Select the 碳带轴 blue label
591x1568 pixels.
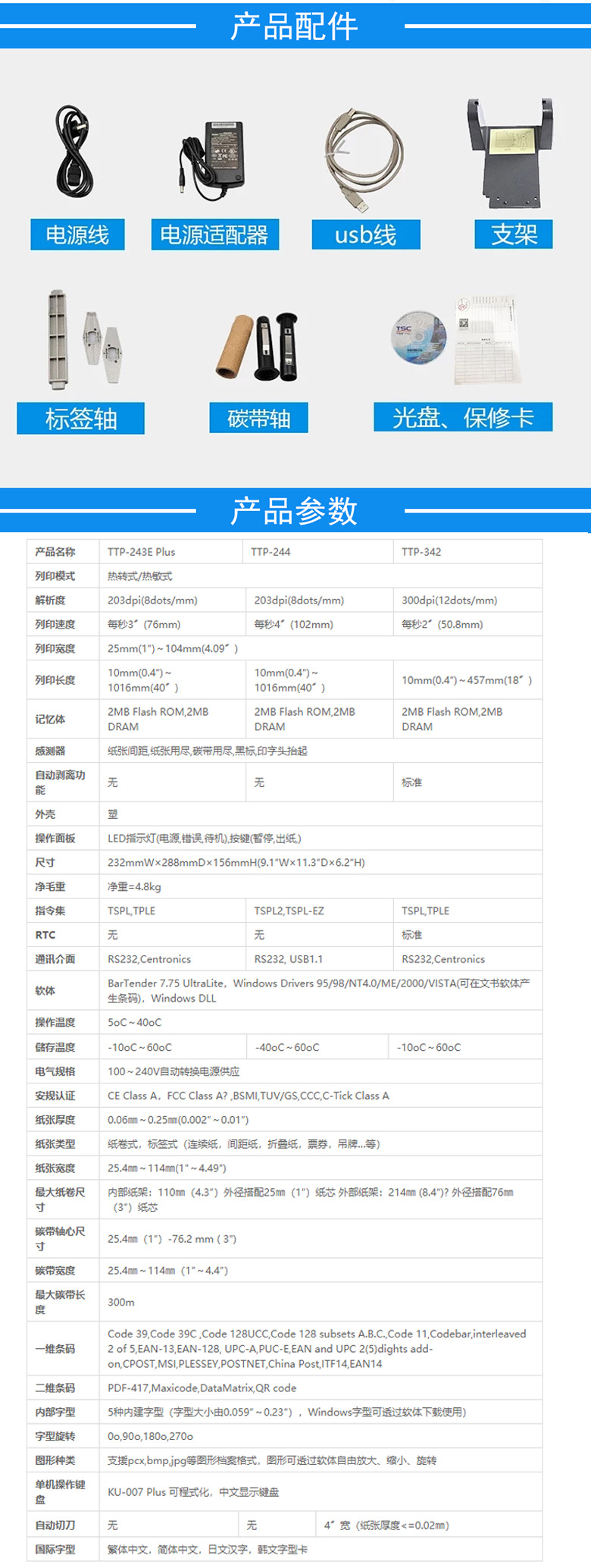click(x=258, y=419)
